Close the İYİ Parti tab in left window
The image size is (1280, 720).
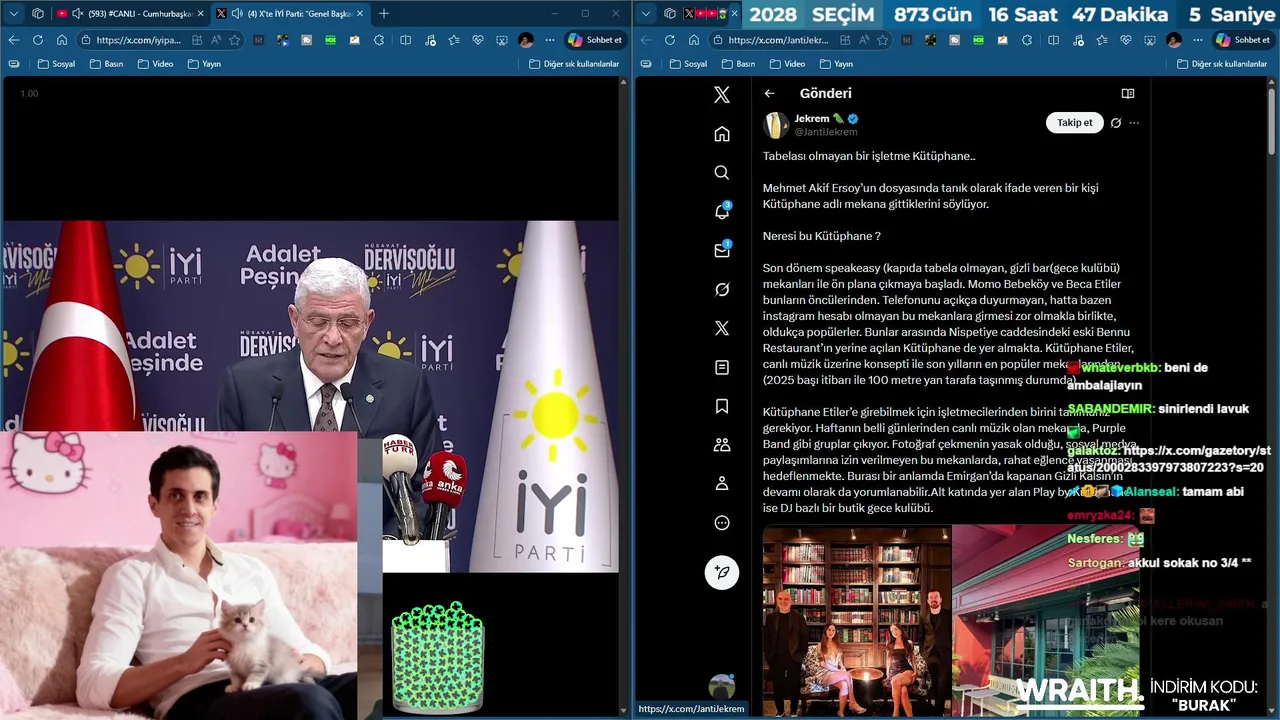pyautogui.click(x=360, y=13)
